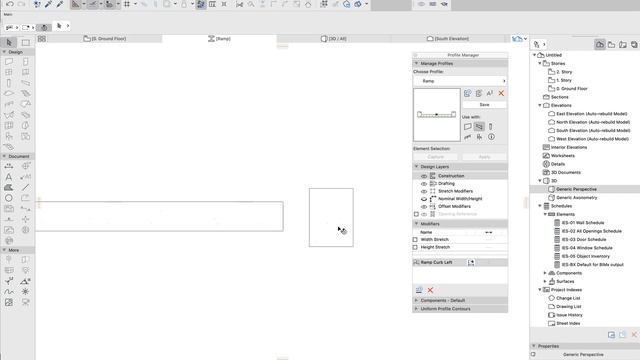Select the Nominal Width/Height layer row

click(x=460, y=199)
